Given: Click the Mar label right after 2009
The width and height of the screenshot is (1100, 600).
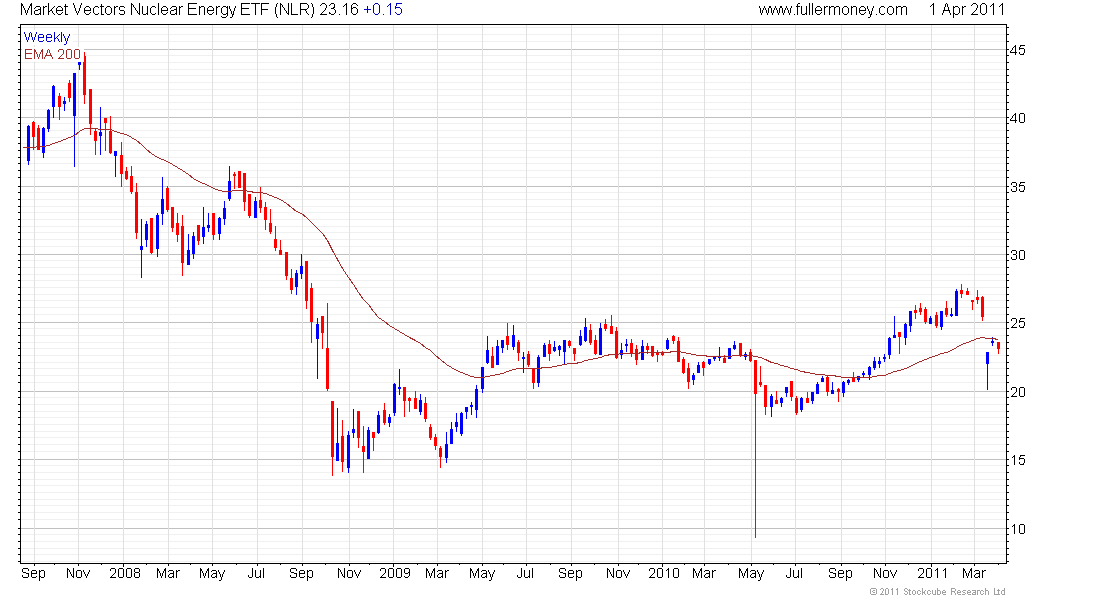Looking at the screenshot, I should [436, 573].
